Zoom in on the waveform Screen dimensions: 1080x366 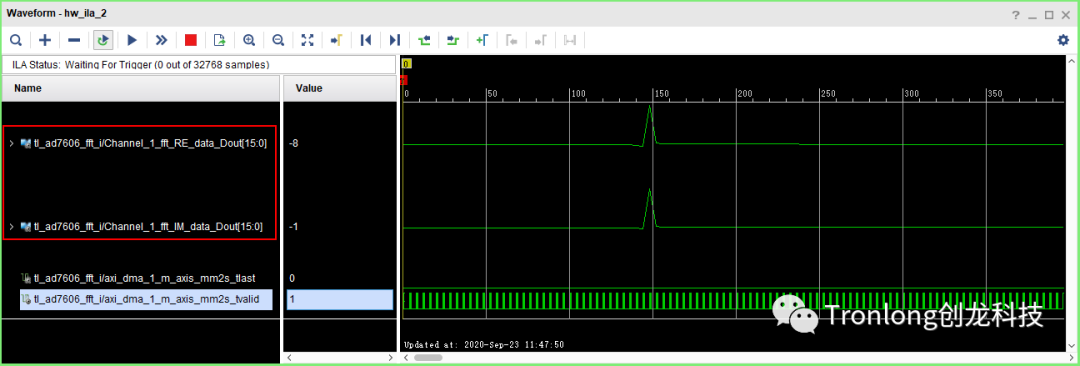[249, 40]
